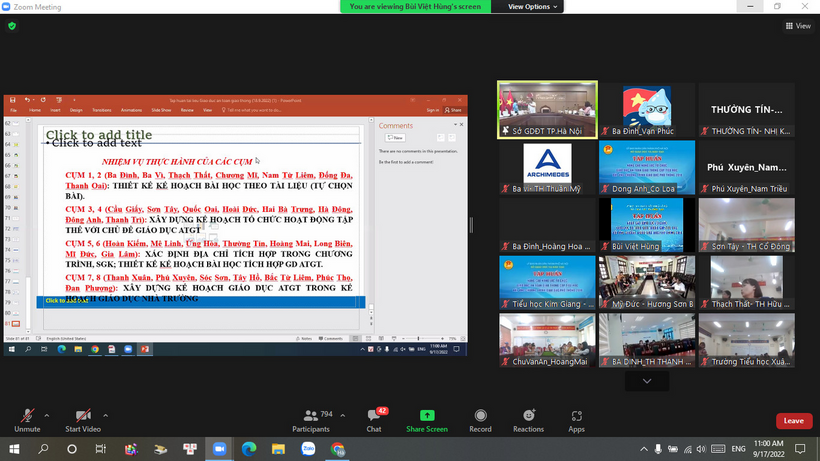
Task: Click the Unmute microphone icon
Action: [x=27, y=415]
